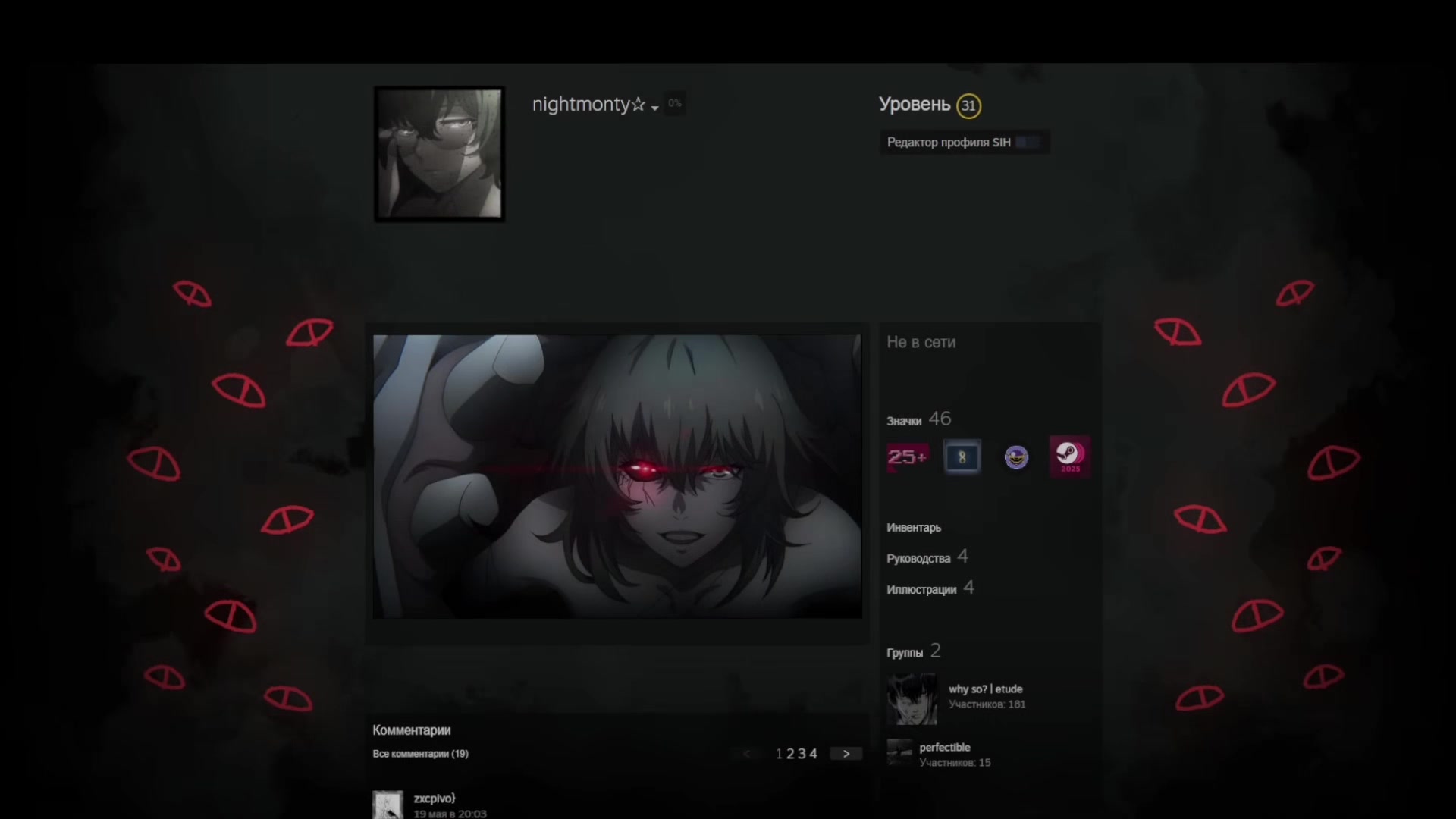Go to previous comments page arrow
This screenshot has width=1456, height=819.
(x=746, y=754)
